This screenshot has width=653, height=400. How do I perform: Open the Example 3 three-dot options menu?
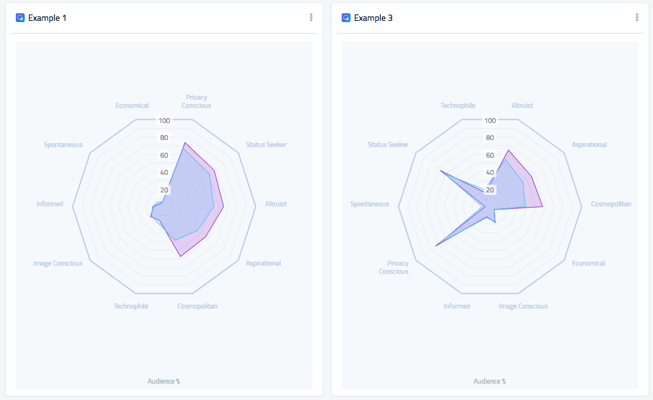637,18
